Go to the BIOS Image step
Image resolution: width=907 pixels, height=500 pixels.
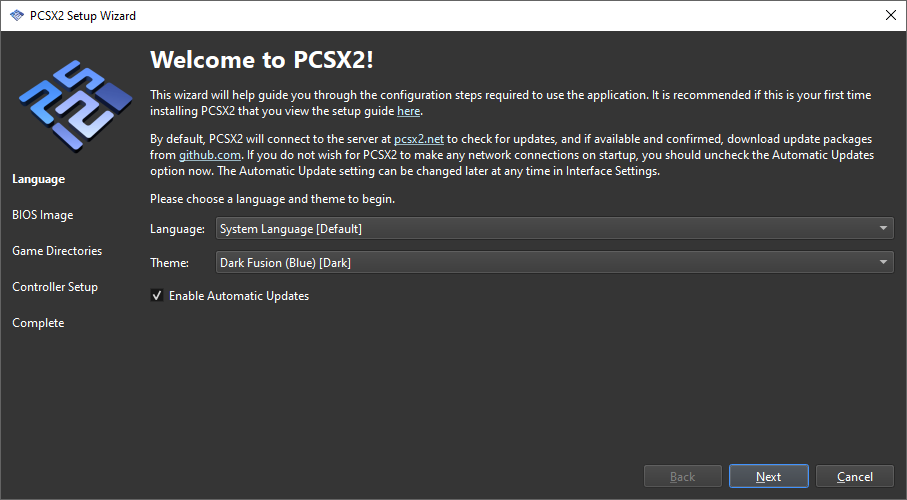43,215
